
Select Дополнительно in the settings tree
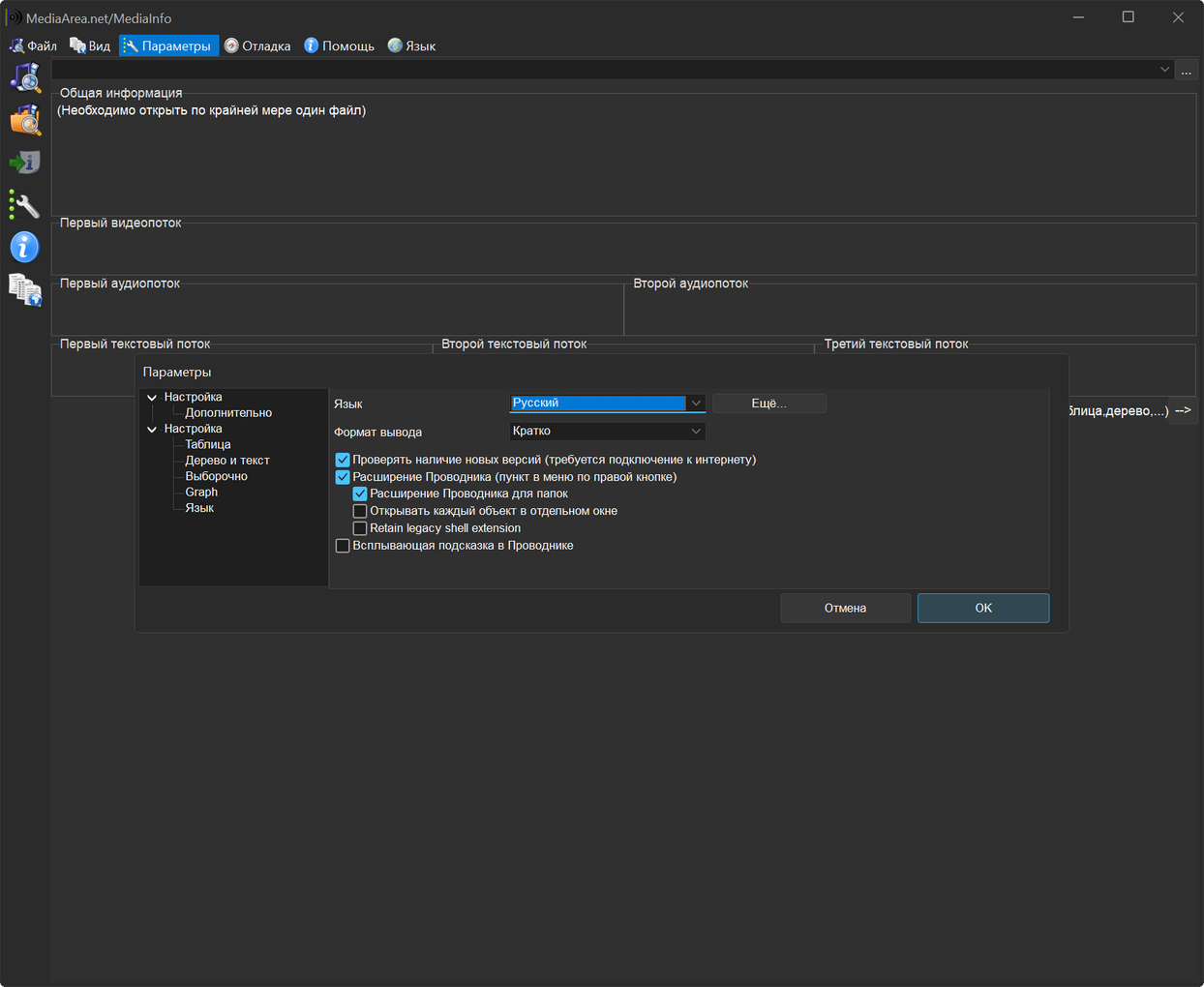pyautogui.click(x=228, y=412)
